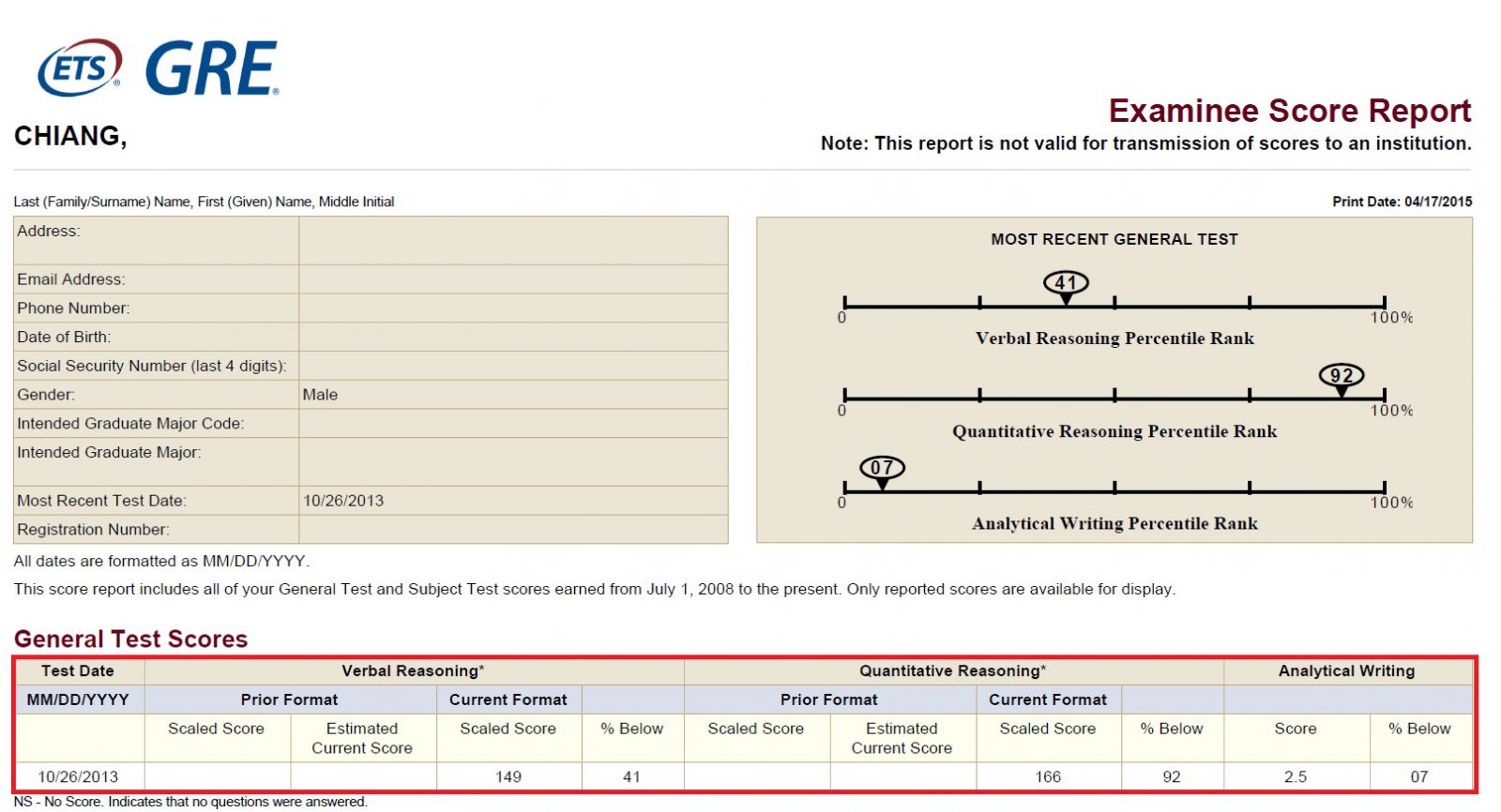Click the Social Security Number label
The width and height of the screenshot is (1501, 812).
pos(152,367)
